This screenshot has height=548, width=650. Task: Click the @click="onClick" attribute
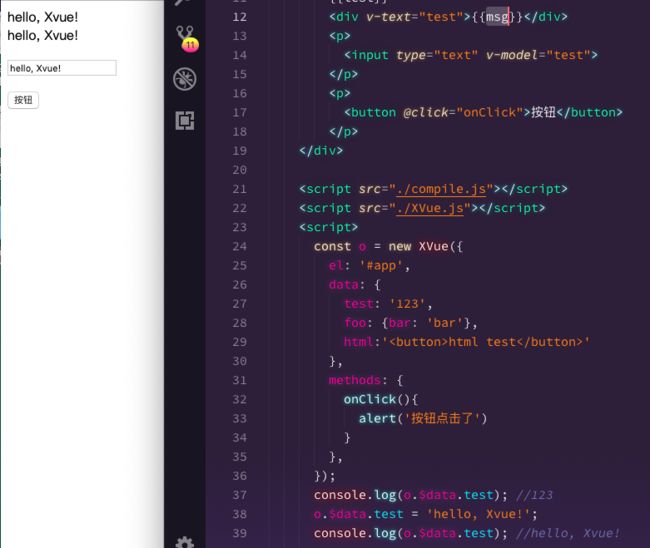(x=463, y=112)
